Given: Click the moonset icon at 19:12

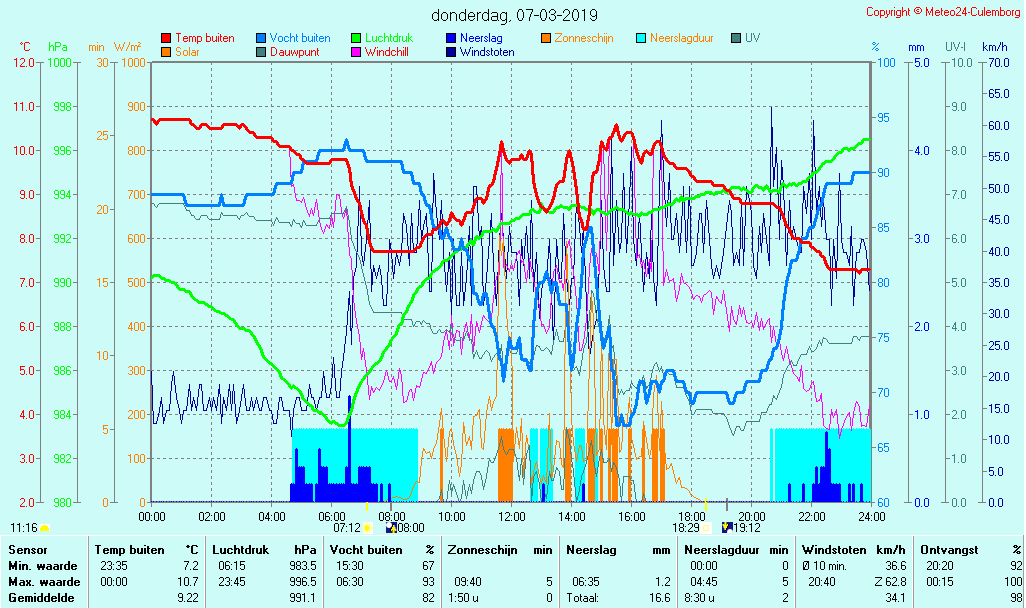Looking at the screenshot, I should pyautogui.click(x=726, y=527).
